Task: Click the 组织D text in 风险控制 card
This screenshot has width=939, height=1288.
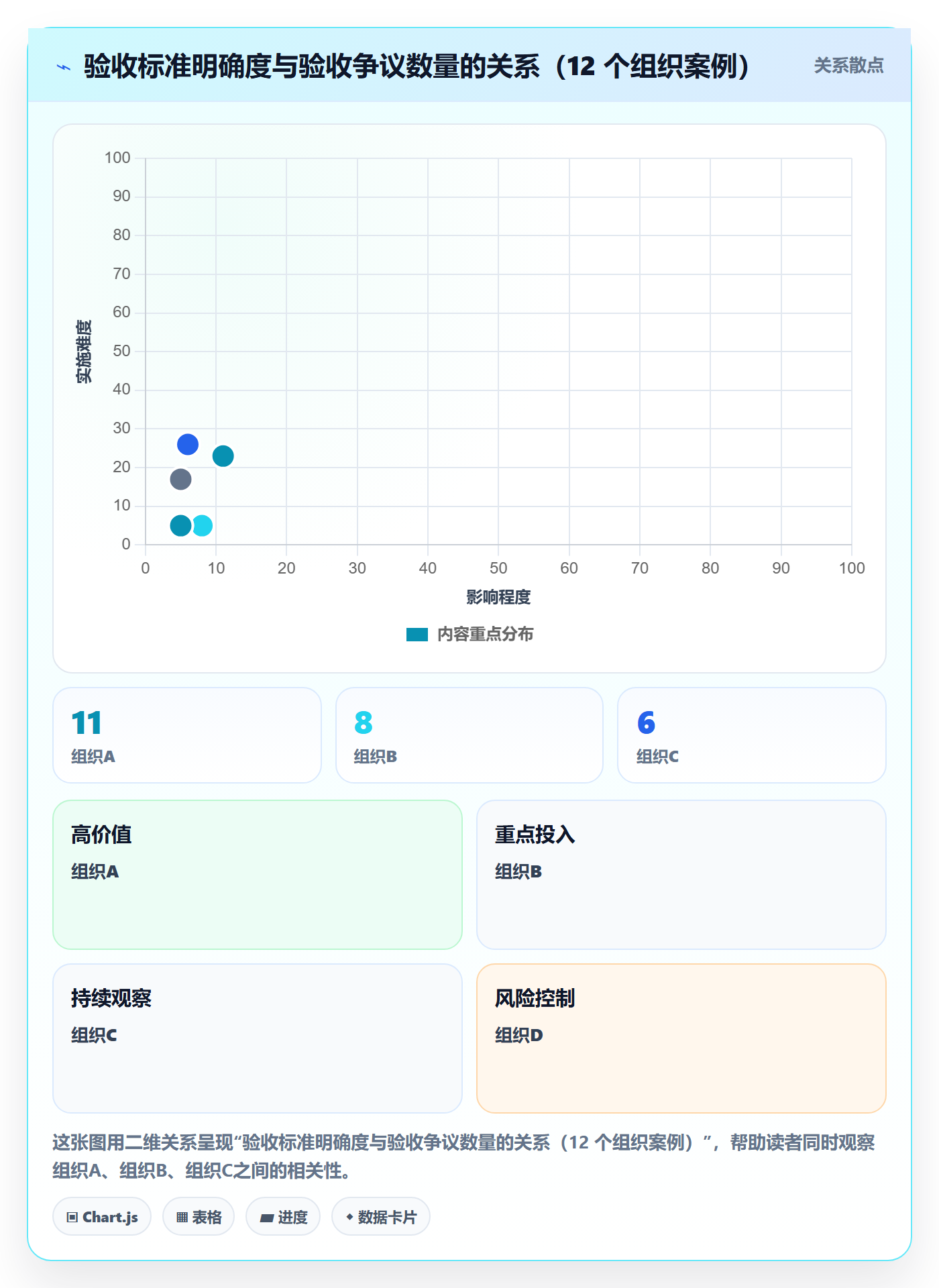Action: coord(519,1035)
